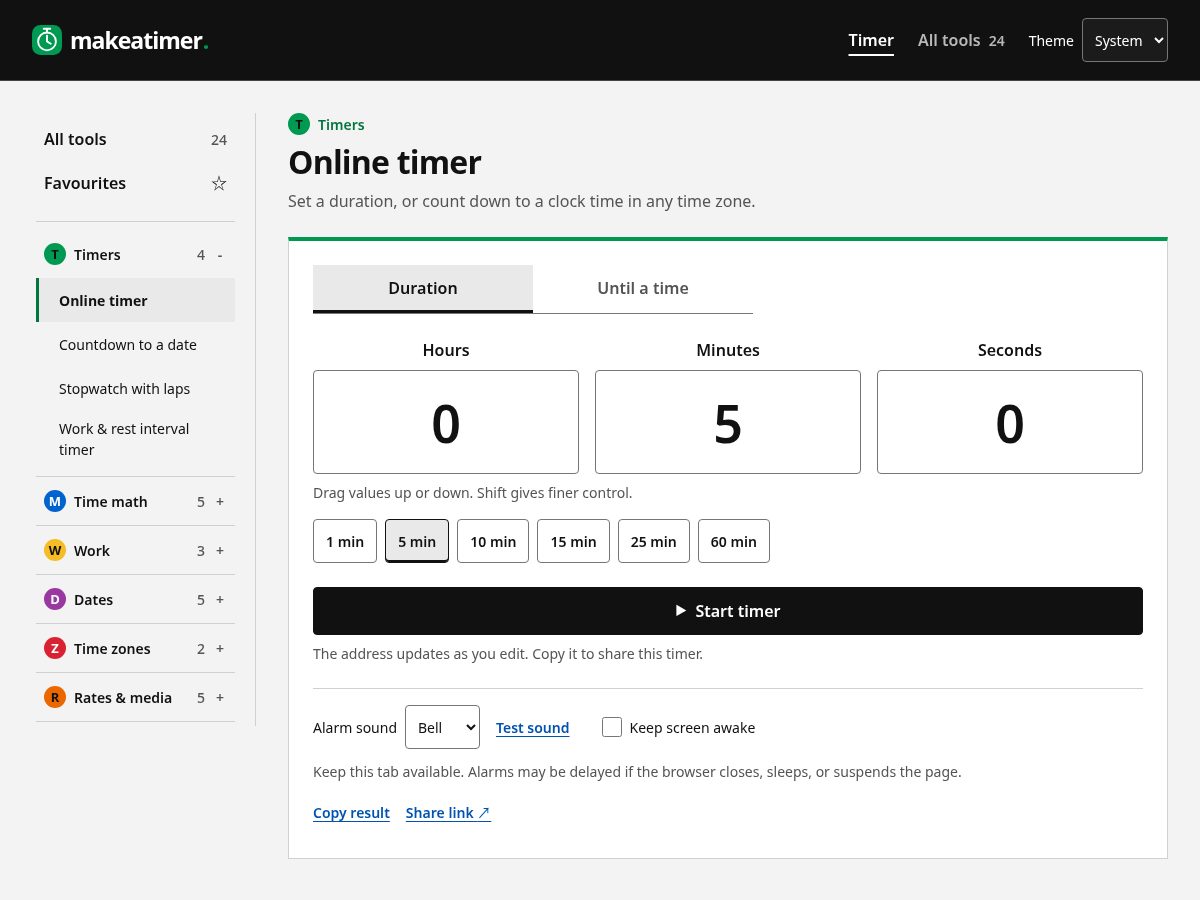Click the Copy result link

[x=351, y=813]
